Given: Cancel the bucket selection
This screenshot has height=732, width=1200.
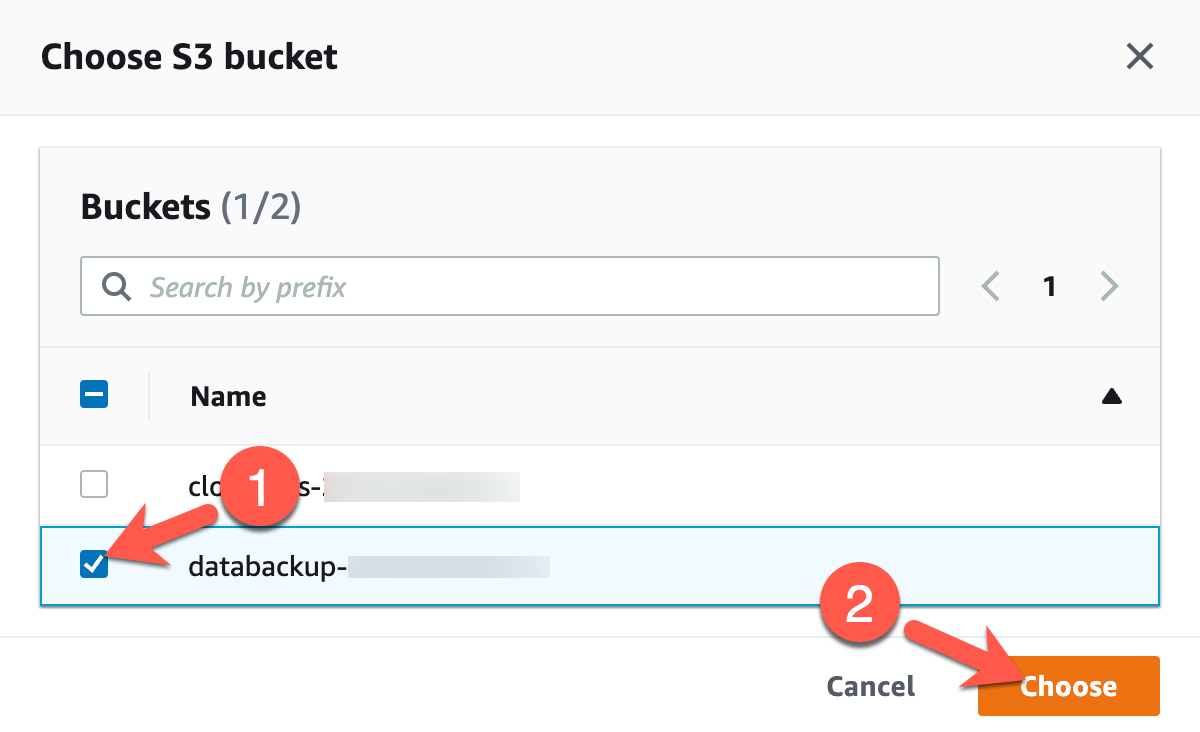Looking at the screenshot, I should (x=870, y=686).
